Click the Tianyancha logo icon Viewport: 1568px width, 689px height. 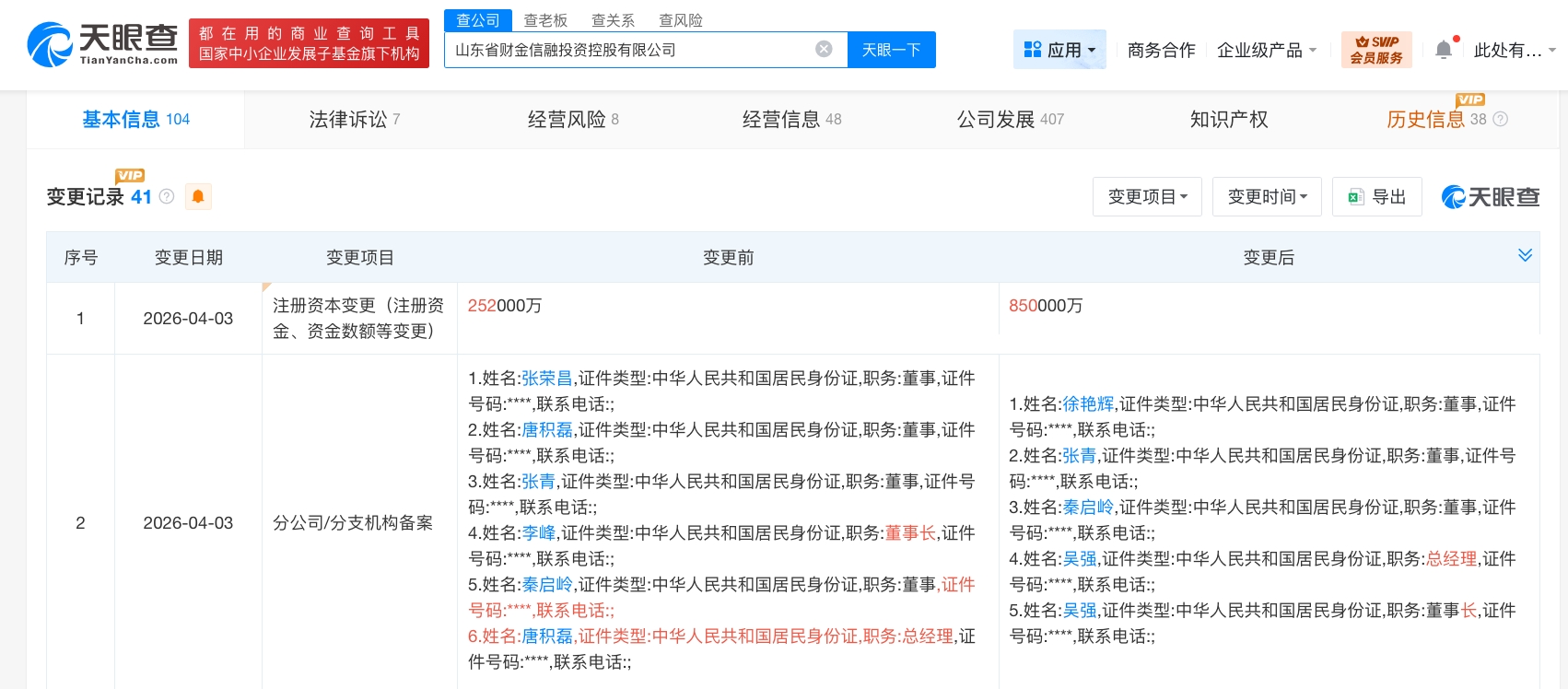tap(50, 44)
